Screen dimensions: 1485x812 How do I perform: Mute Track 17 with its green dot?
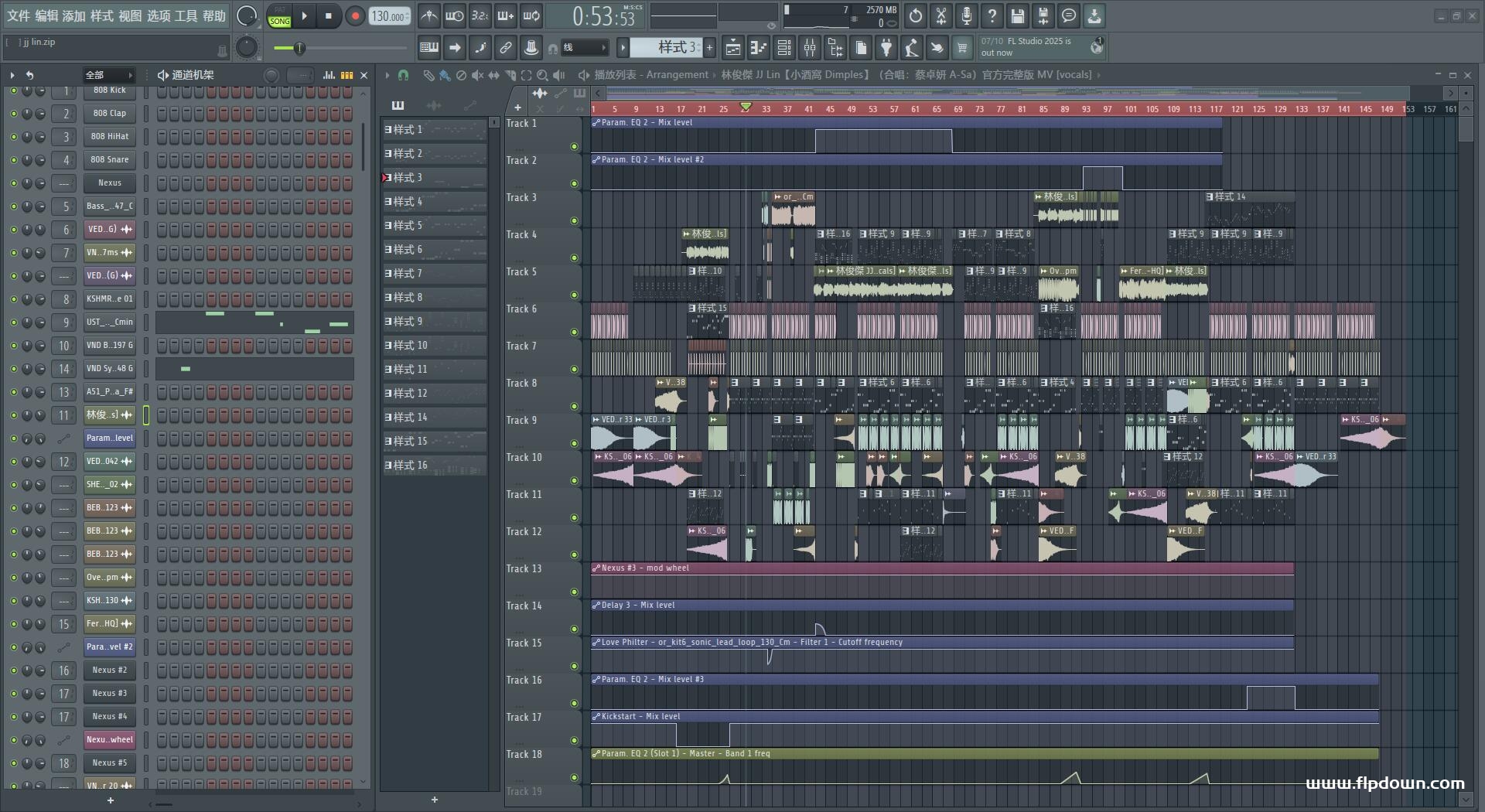click(x=574, y=741)
